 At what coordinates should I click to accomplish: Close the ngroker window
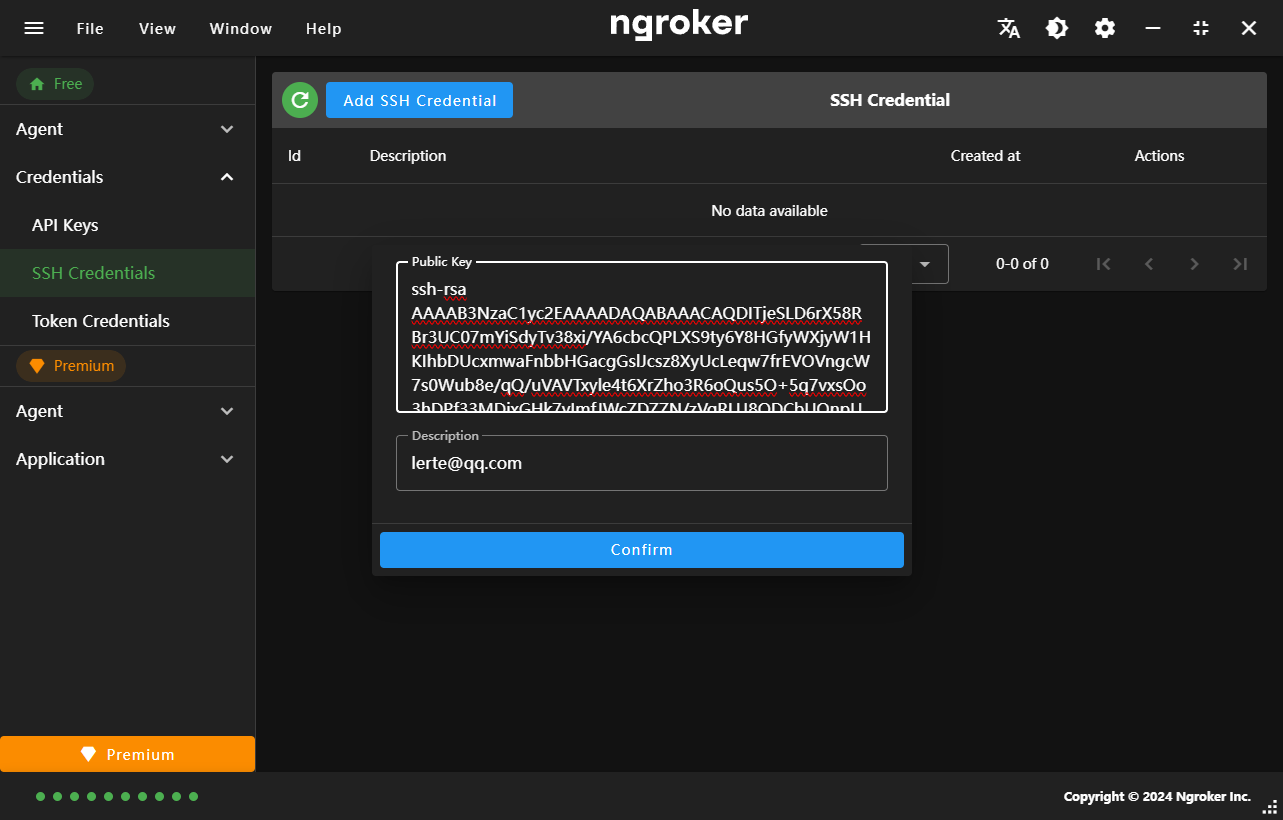tap(1249, 28)
